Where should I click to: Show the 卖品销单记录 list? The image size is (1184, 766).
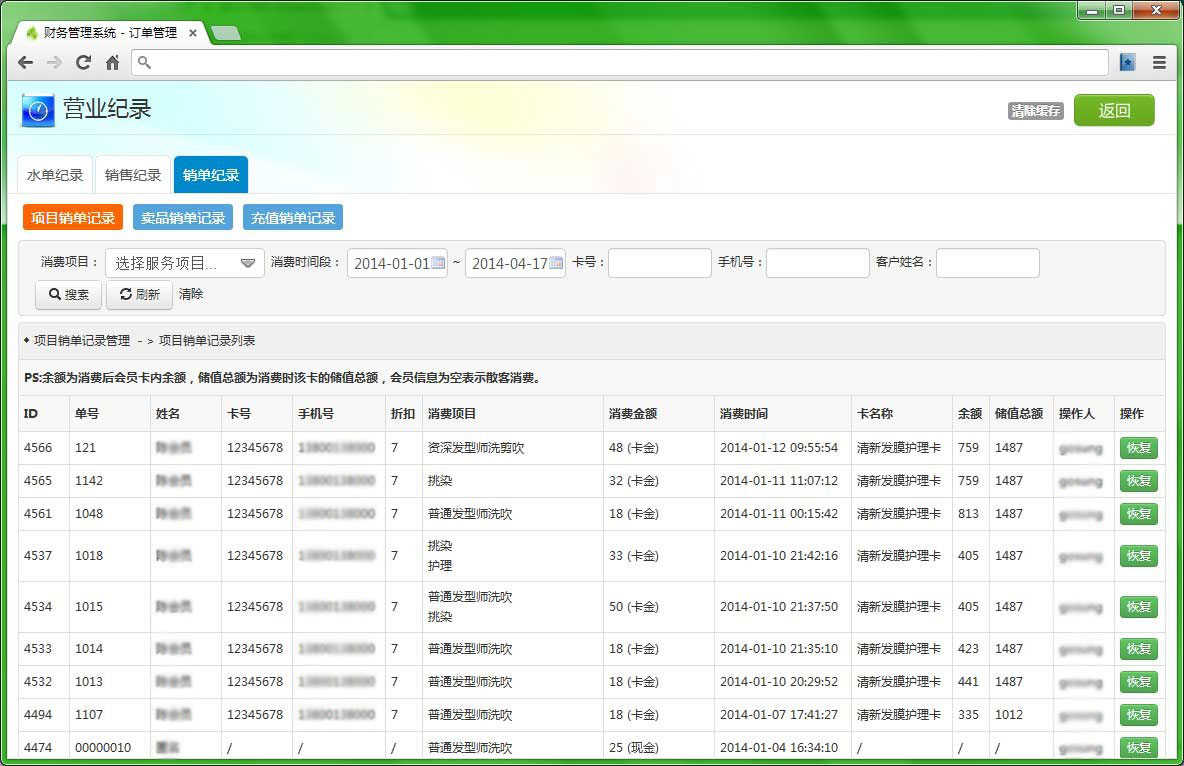pyautogui.click(x=183, y=218)
